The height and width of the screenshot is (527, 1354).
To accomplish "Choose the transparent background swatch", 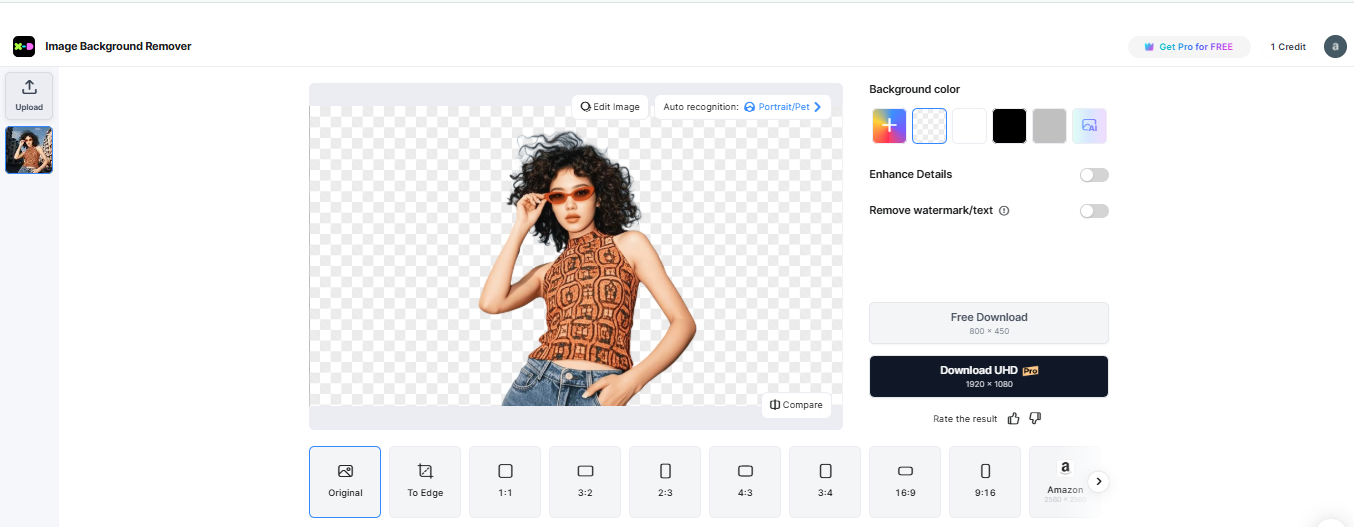I will pos(929,126).
